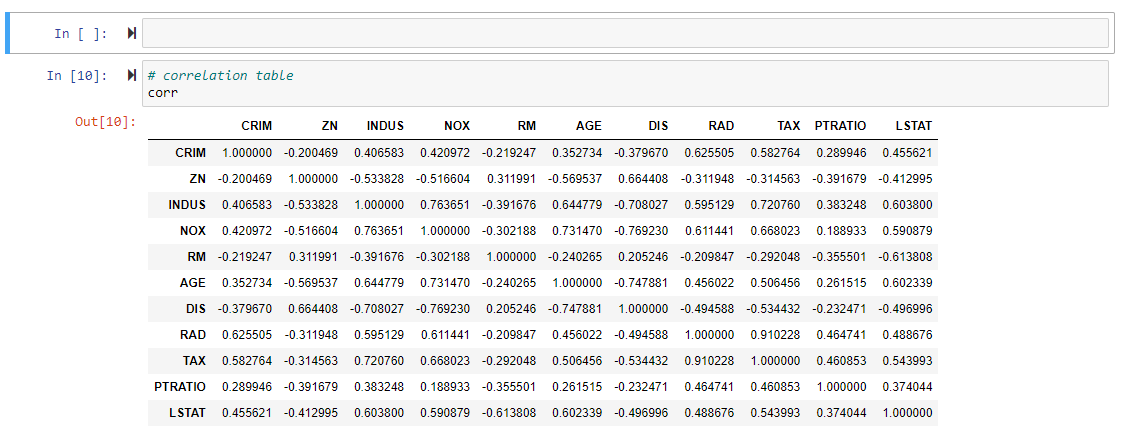Click the value -0.412995 in ZN row
This screenshot has width=1130, height=436.
[x=905, y=179]
